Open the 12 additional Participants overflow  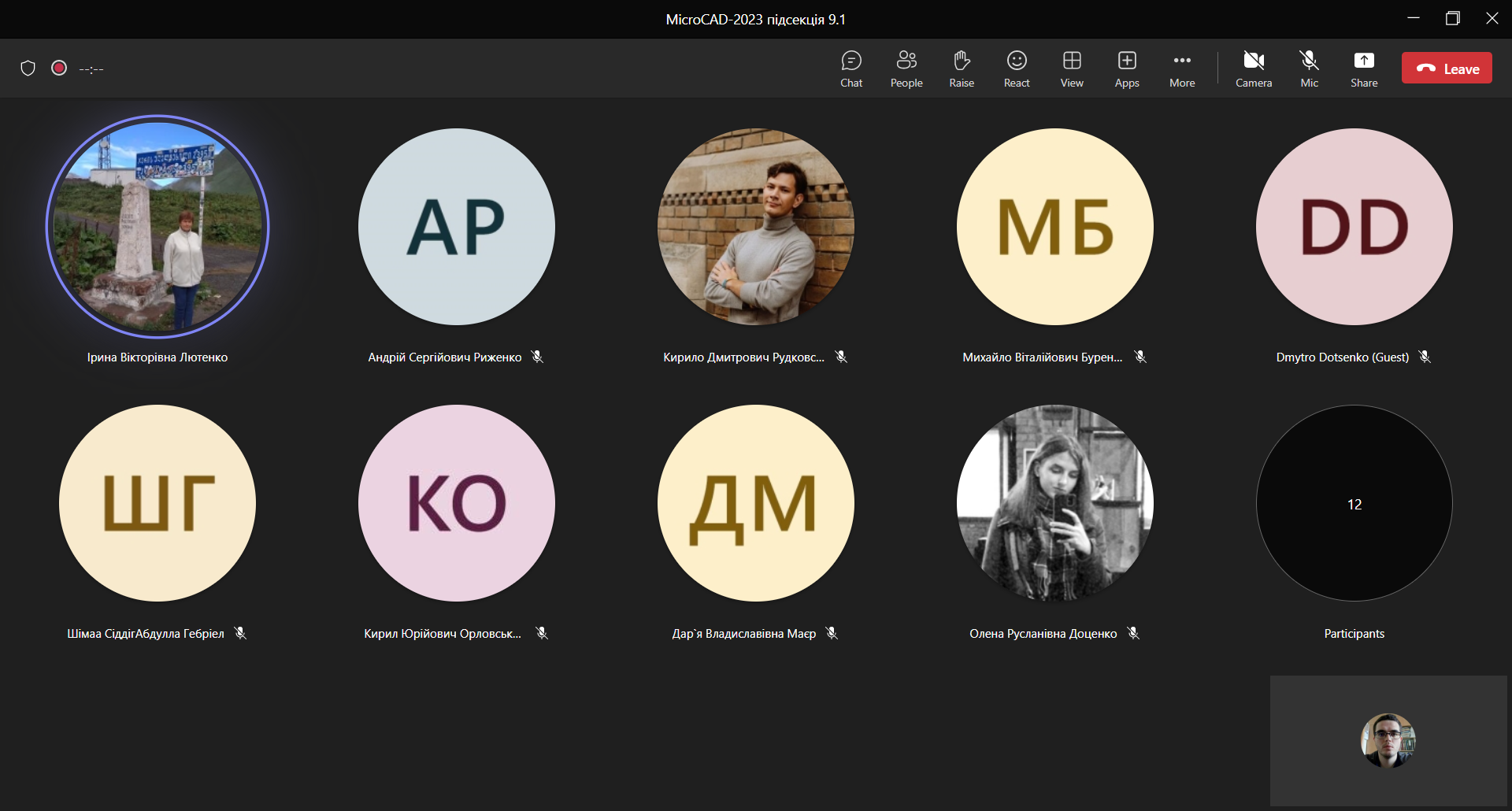[x=1354, y=504]
